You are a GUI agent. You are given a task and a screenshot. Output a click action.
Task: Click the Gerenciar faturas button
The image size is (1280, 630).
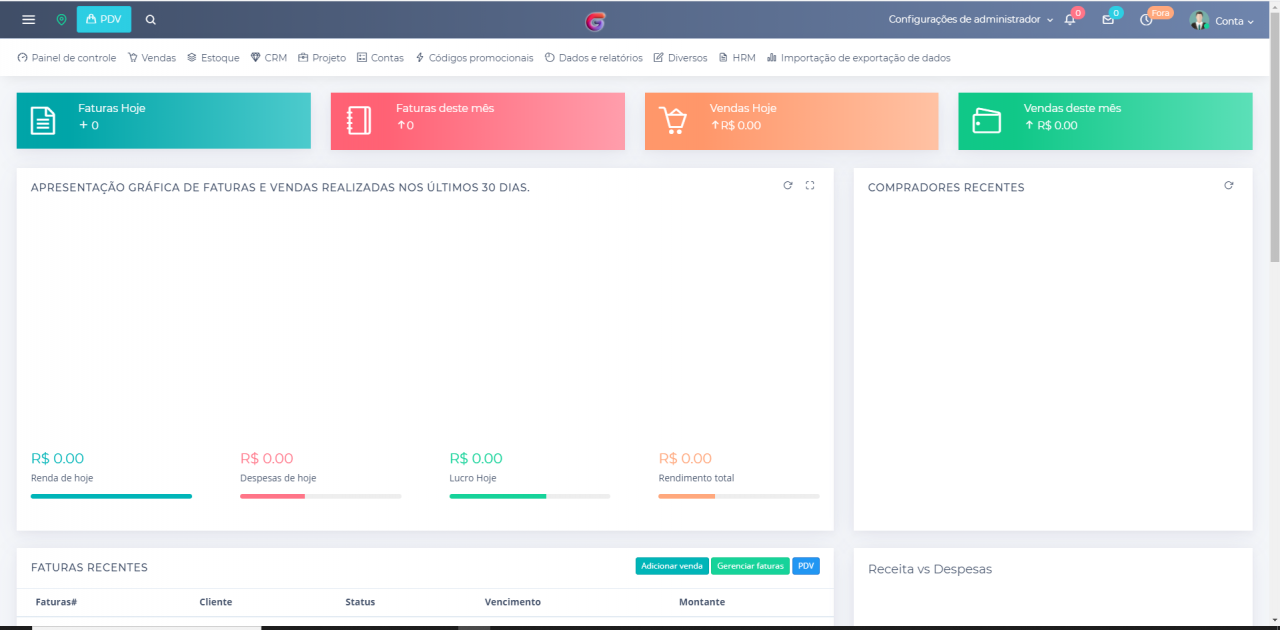[x=750, y=566]
